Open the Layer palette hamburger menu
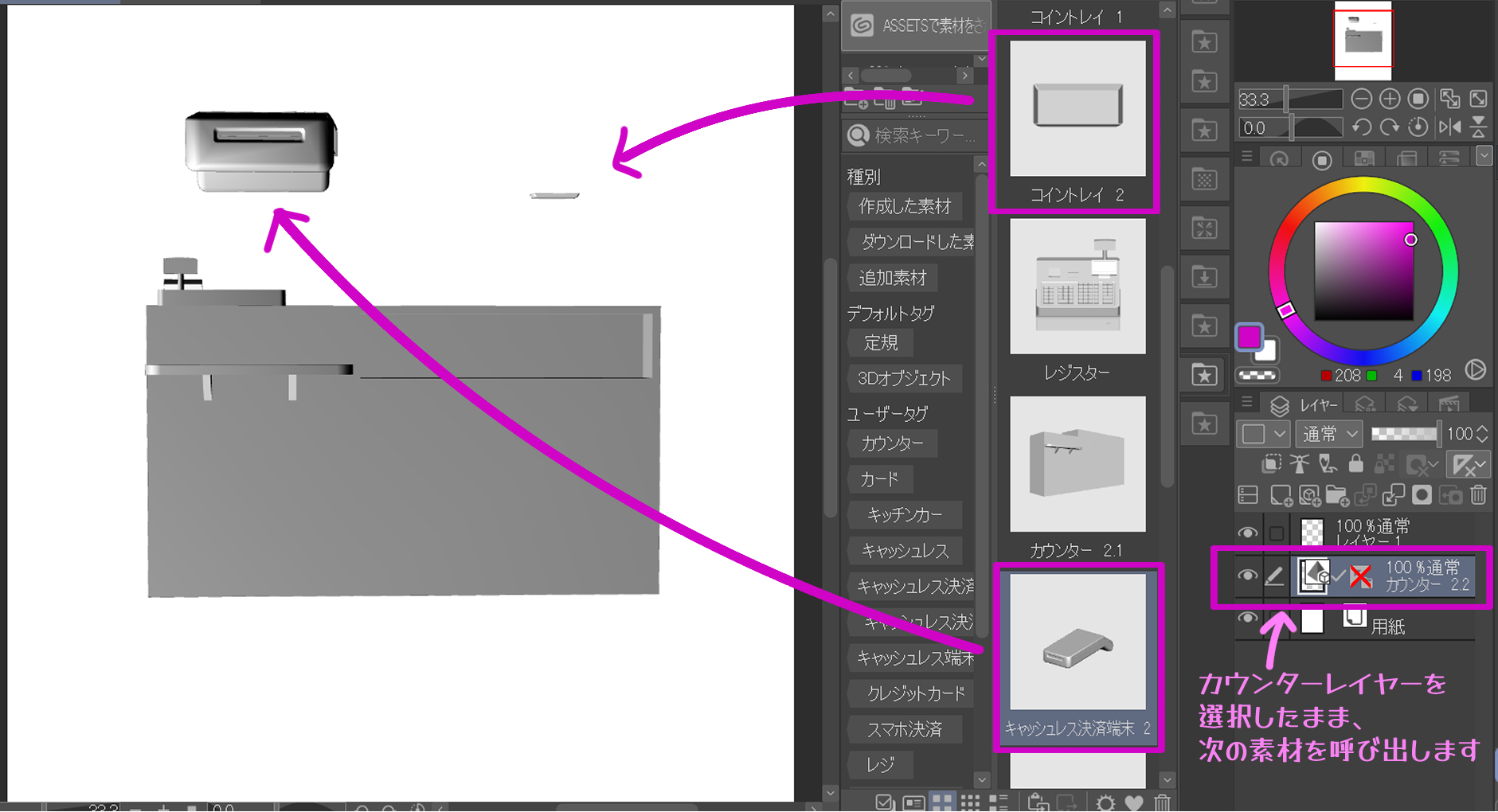Image resolution: width=1498 pixels, height=812 pixels. pos(1247,403)
